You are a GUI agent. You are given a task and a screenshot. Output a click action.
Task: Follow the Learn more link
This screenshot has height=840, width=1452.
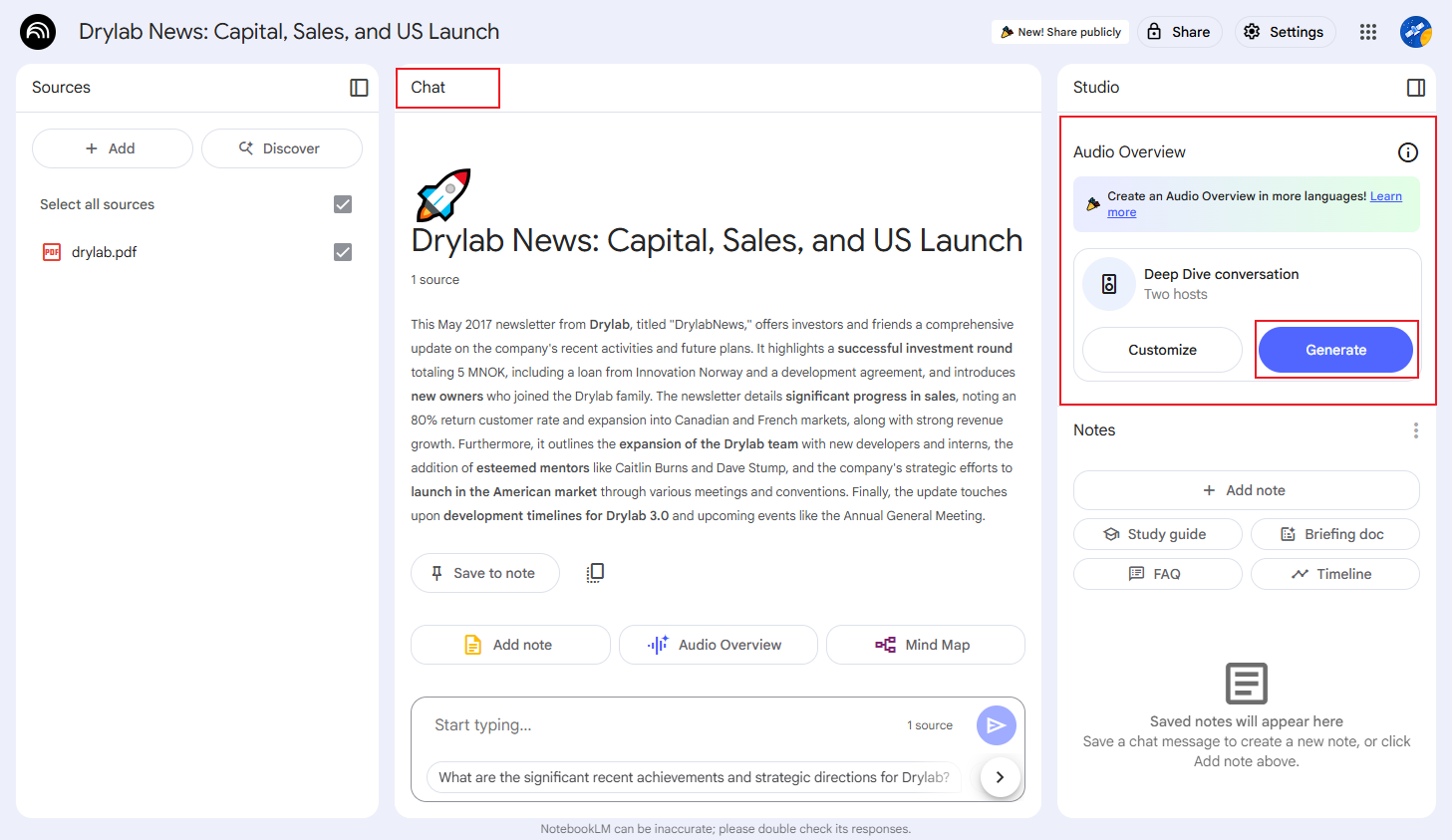[1386, 196]
